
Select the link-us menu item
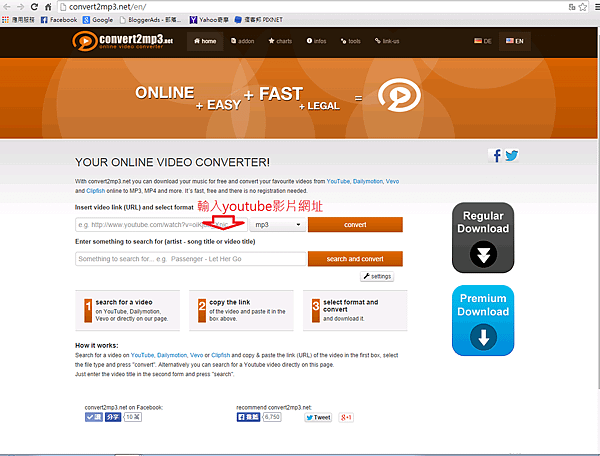point(387,41)
